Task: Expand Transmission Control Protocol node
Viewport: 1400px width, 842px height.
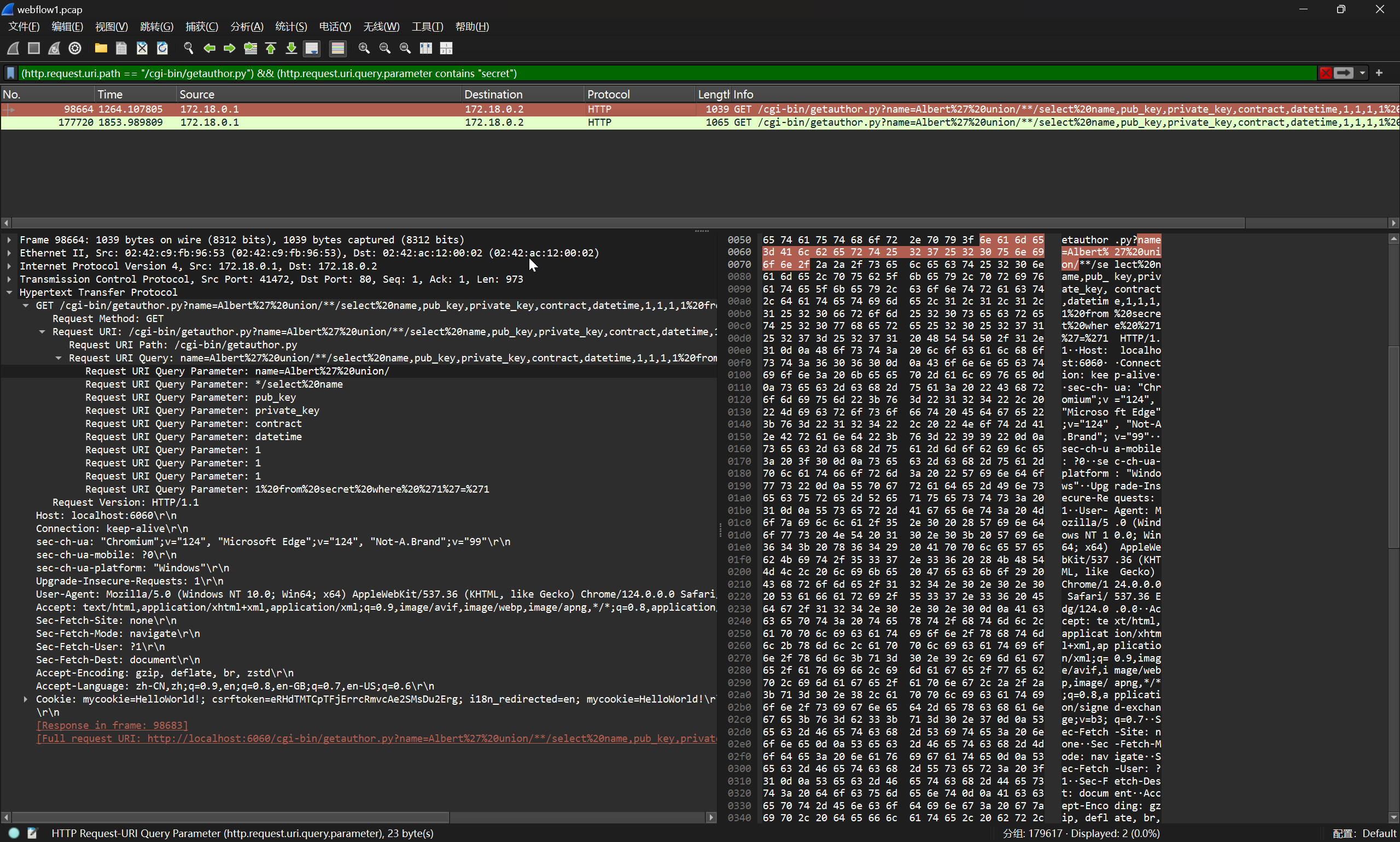Action: coord(9,279)
